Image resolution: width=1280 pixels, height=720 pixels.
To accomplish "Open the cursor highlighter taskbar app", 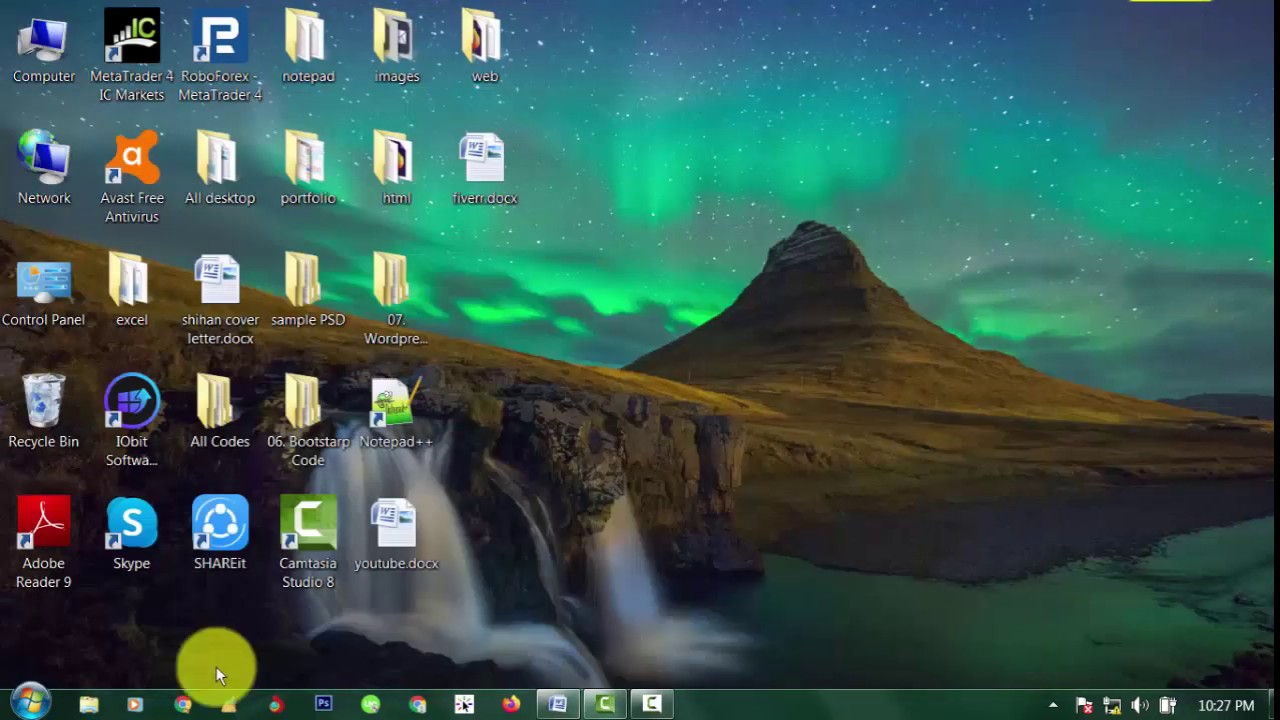I will [x=464, y=704].
